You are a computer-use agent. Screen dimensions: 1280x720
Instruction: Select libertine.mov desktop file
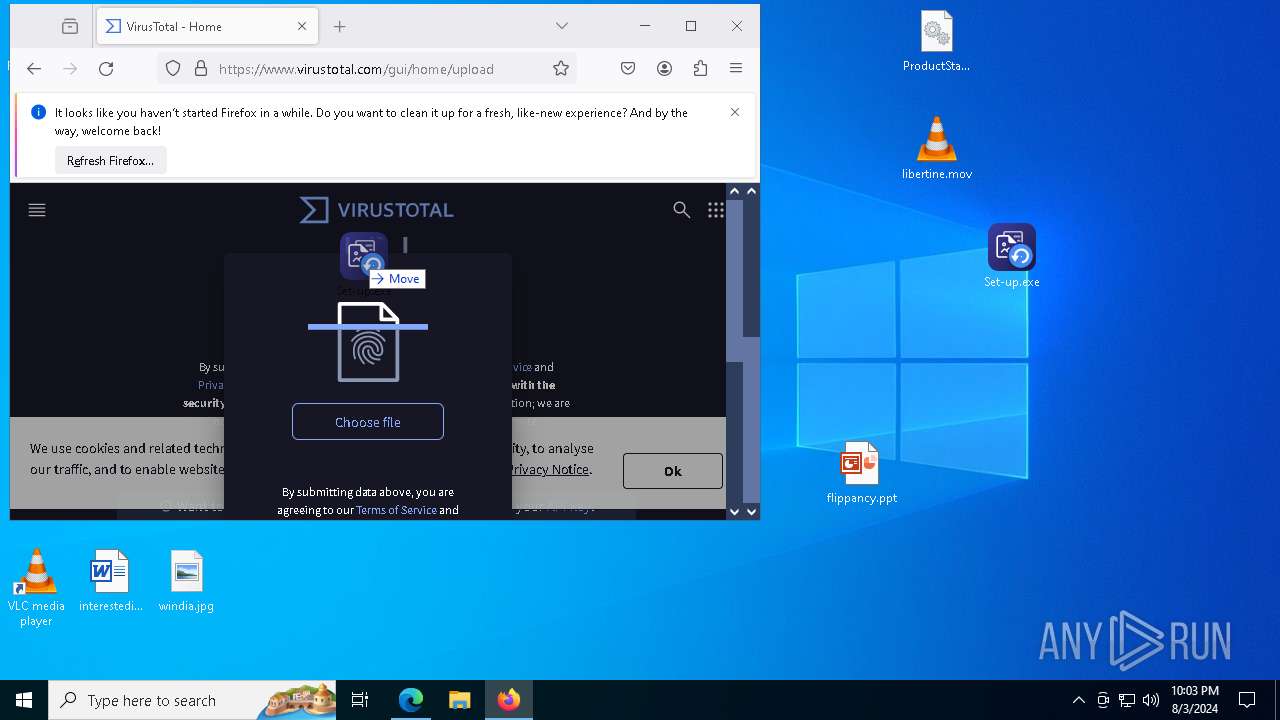coord(937,148)
